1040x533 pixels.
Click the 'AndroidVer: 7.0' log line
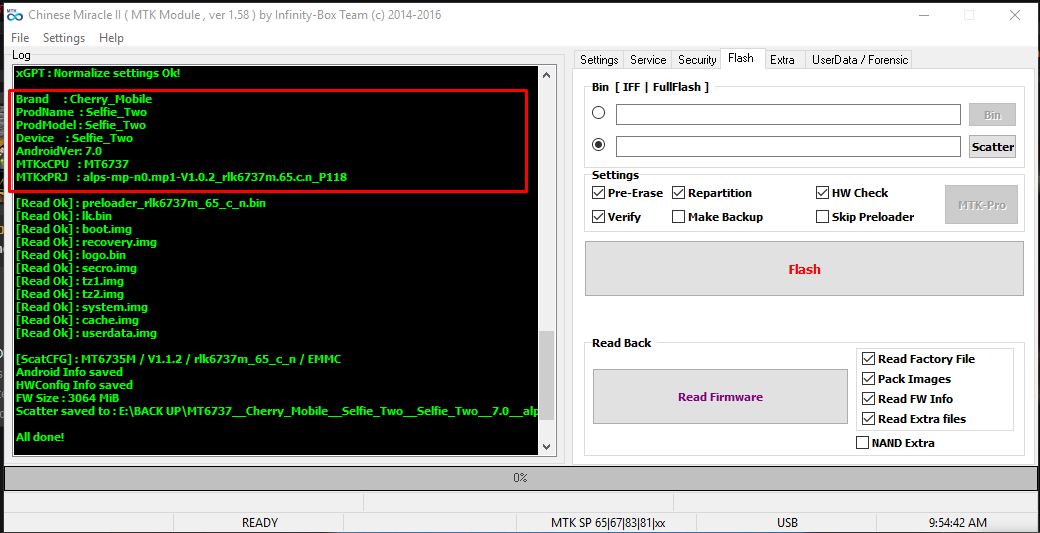pos(59,151)
